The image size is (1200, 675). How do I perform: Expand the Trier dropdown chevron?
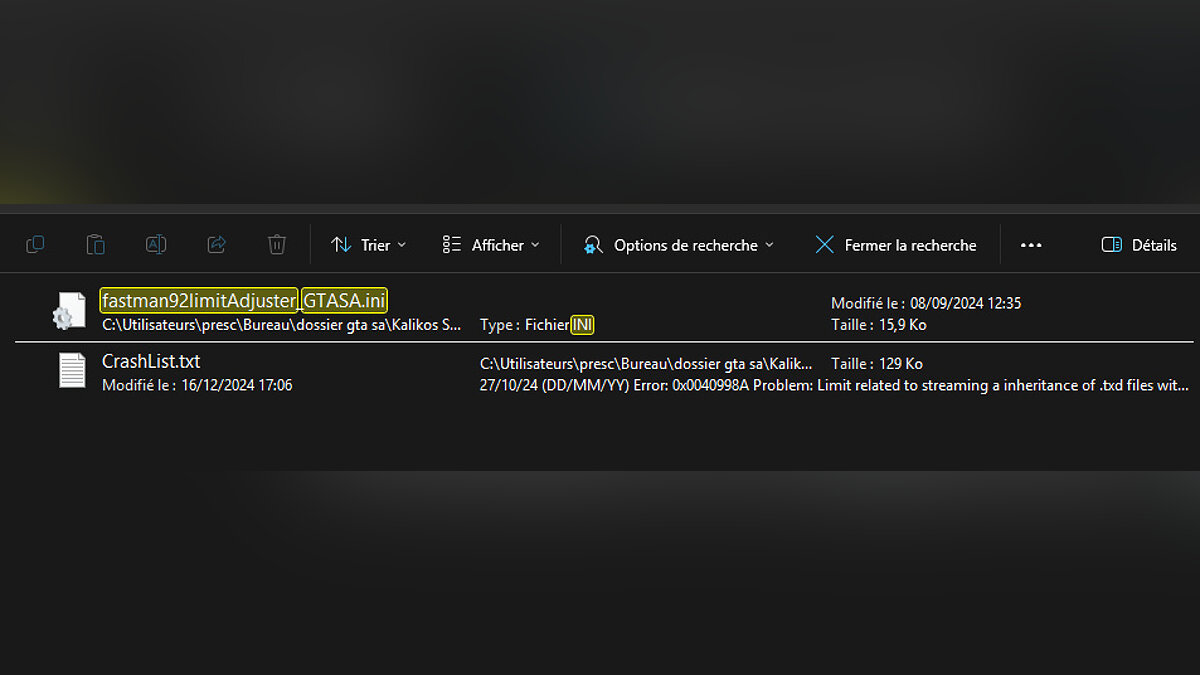point(402,245)
